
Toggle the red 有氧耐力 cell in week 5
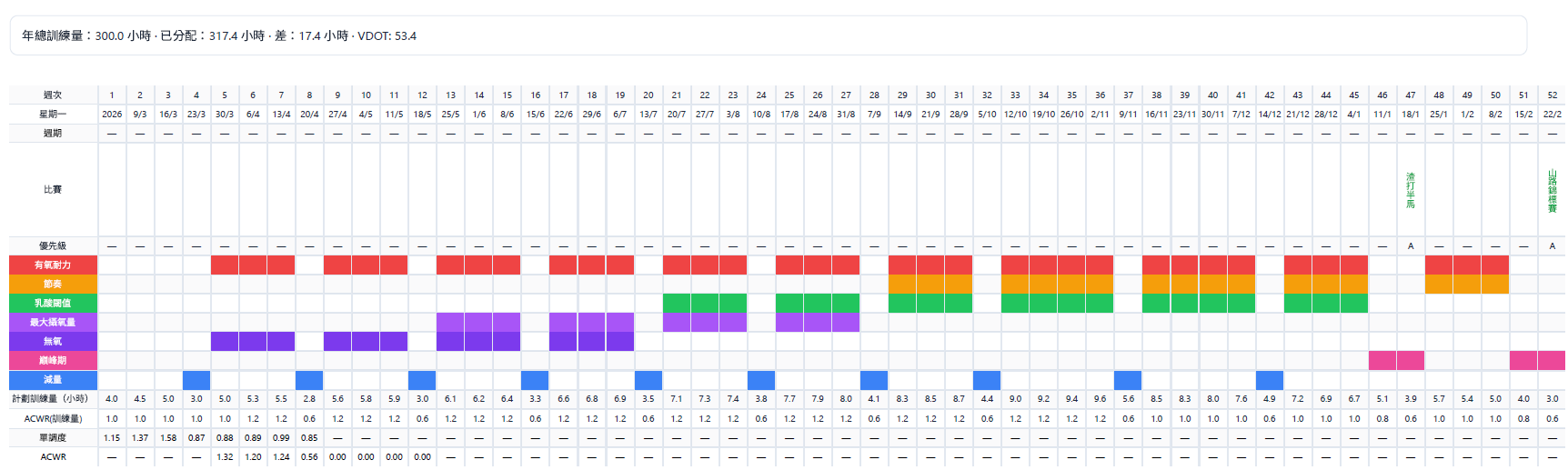coord(225,265)
